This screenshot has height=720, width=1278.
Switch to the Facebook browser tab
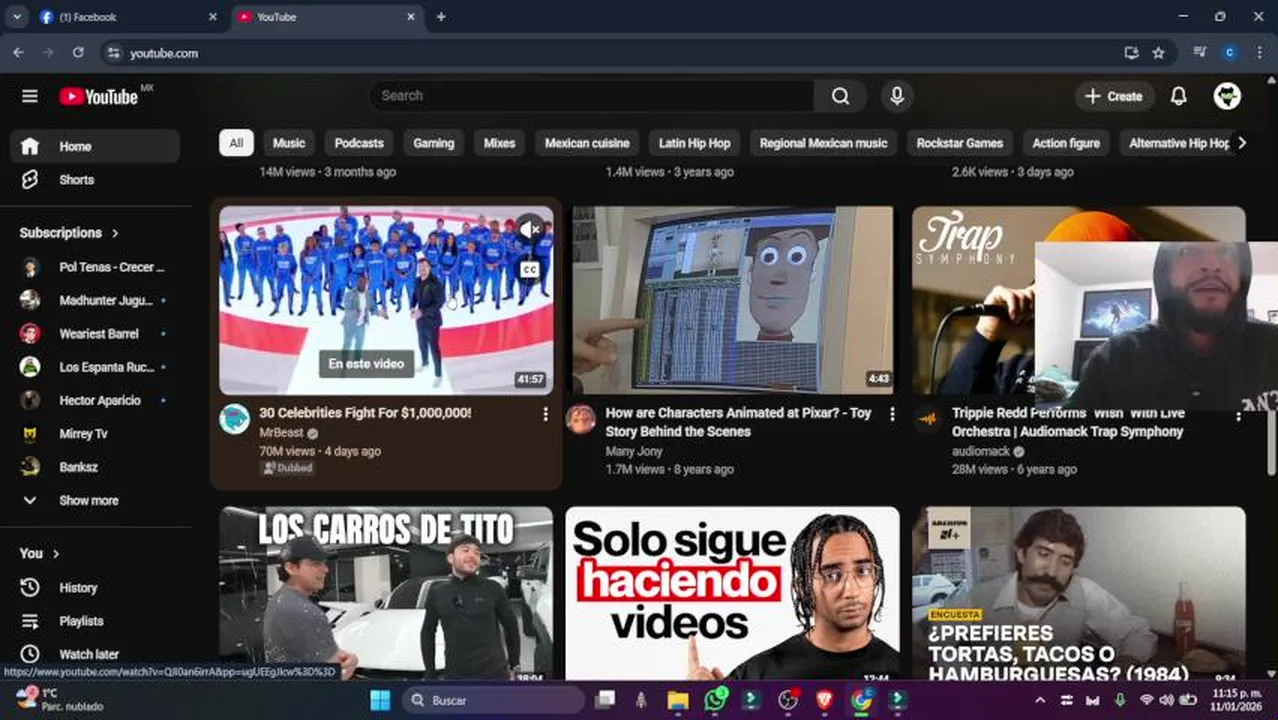coord(127,17)
